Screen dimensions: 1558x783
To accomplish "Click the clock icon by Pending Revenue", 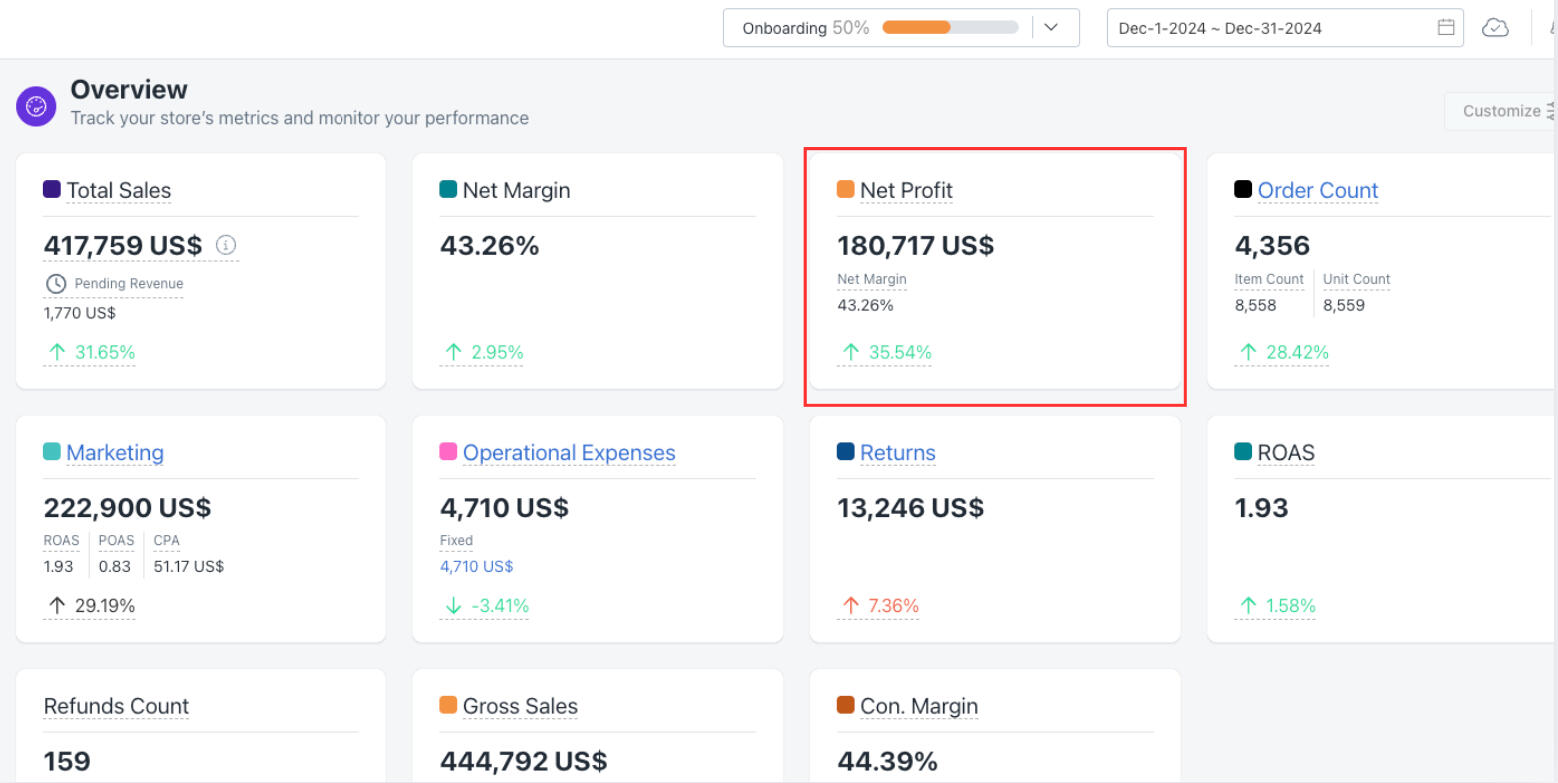I will pos(56,284).
